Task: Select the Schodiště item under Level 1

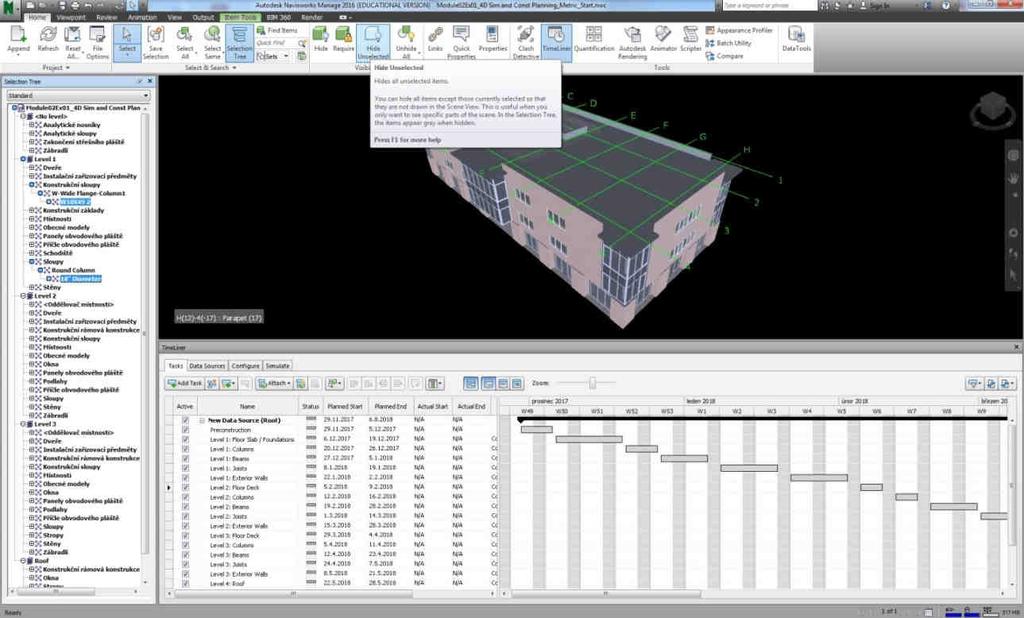Action: pos(57,253)
